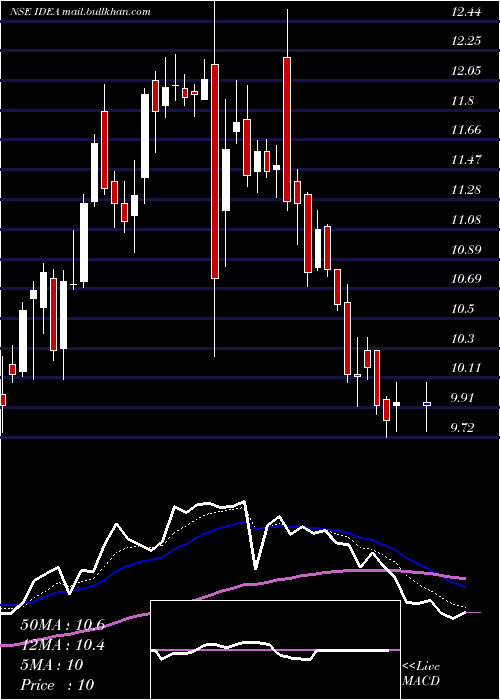Click the 10.5 price axis label
The image size is (500, 700).
click(x=462, y=308)
